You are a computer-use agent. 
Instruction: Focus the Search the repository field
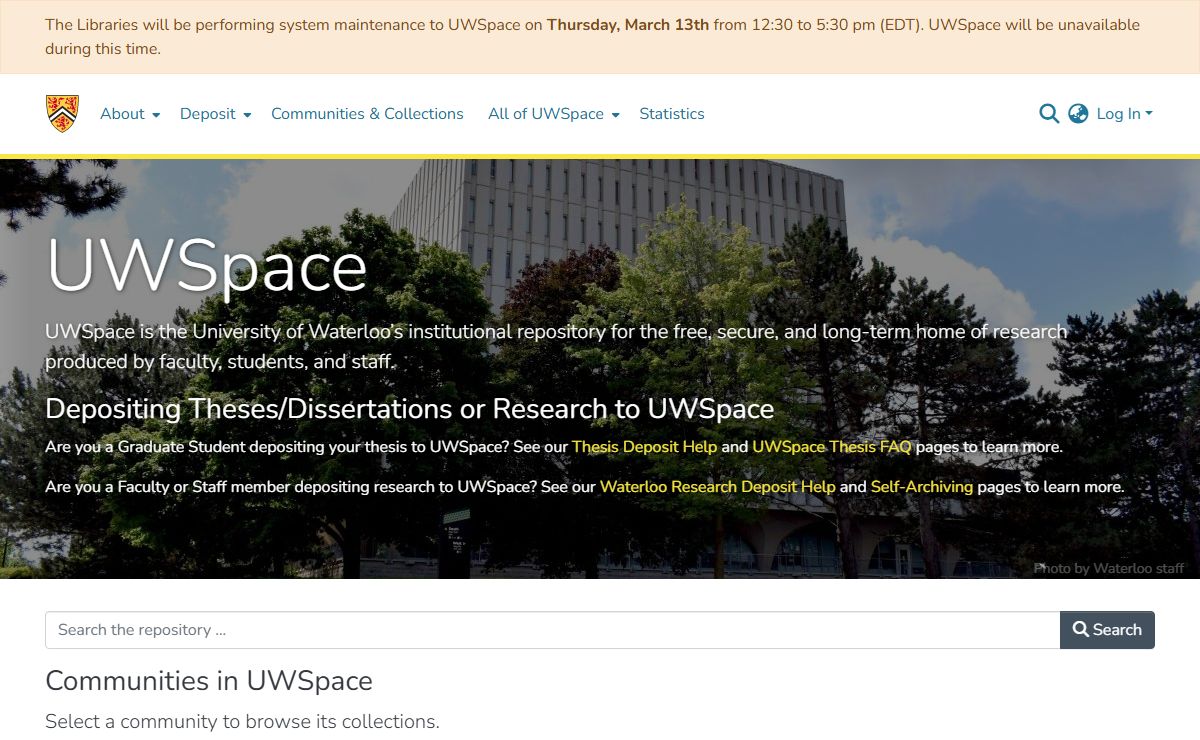click(552, 630)
